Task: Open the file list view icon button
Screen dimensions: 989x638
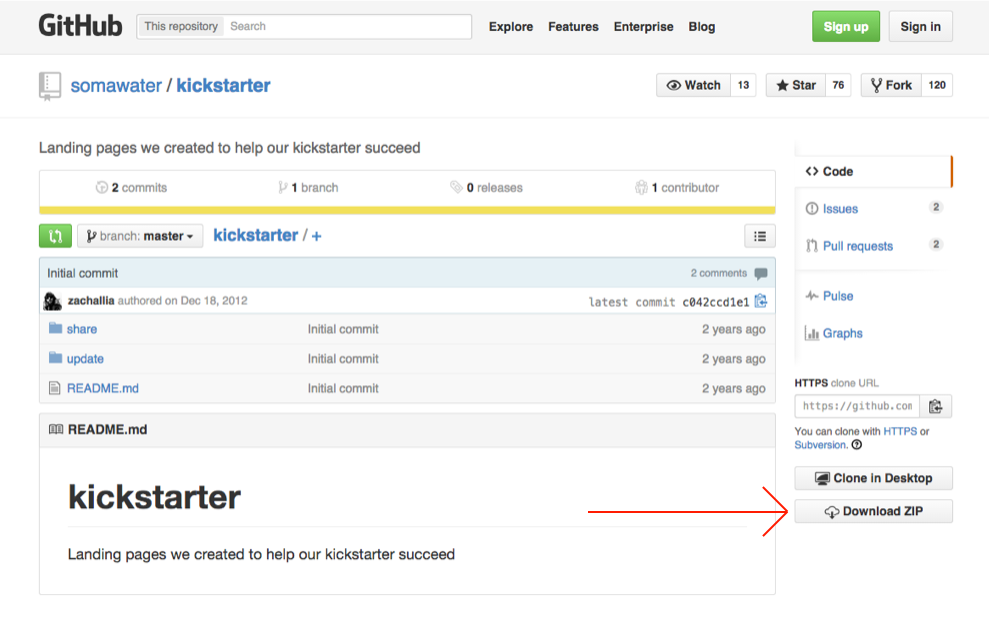Action: 759,236
